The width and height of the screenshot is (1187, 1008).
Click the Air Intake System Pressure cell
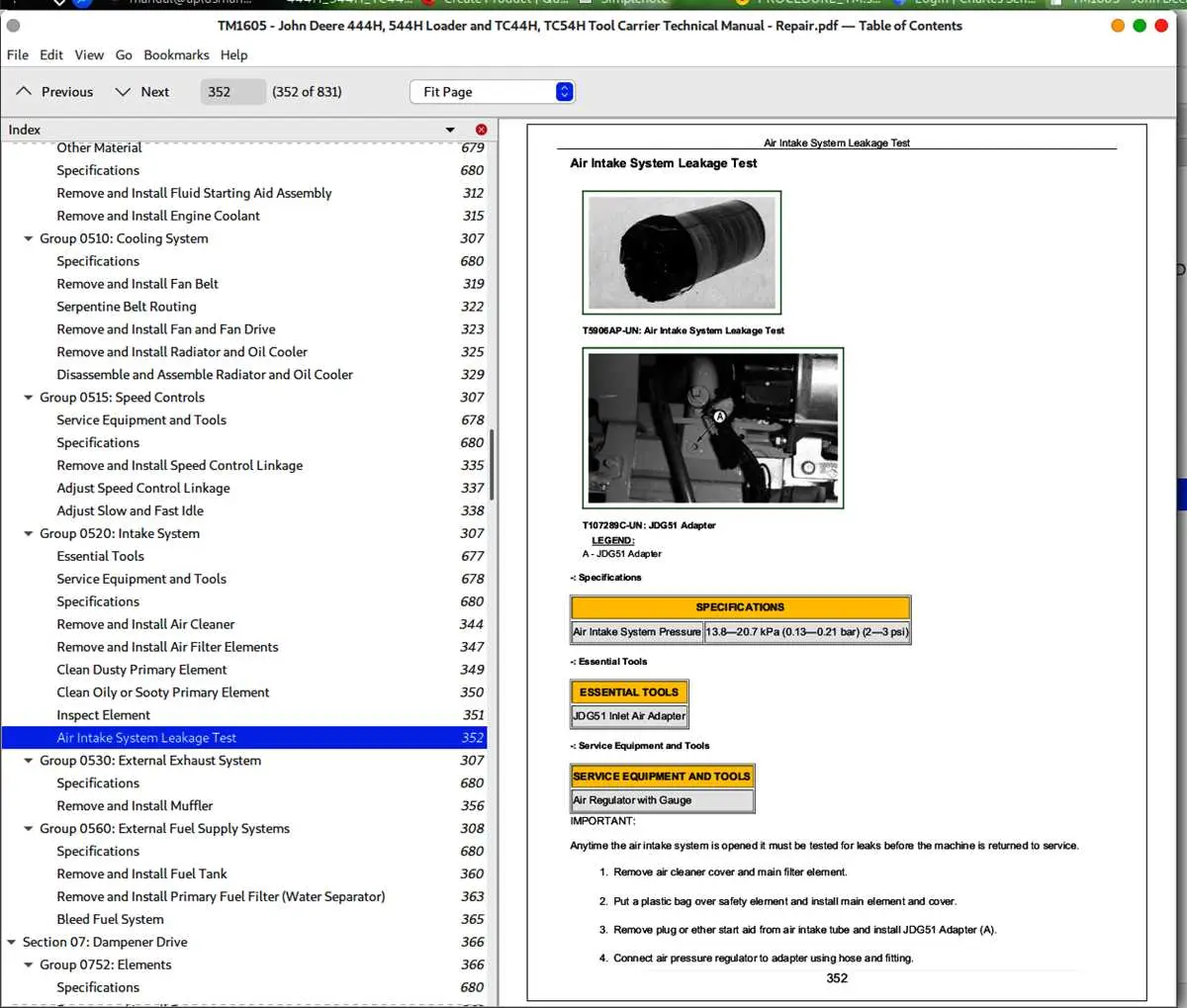coord(637,632)
